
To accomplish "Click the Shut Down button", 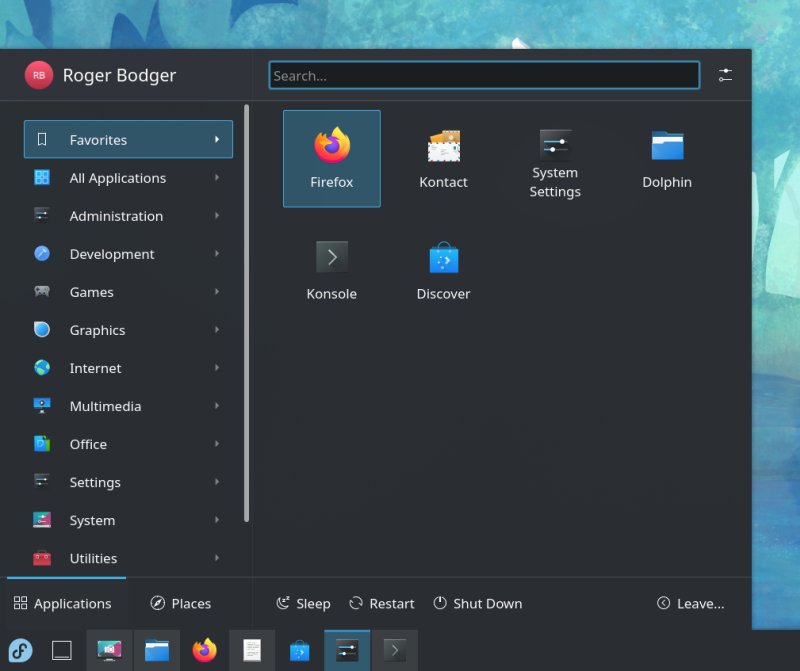I will tap(477, 603).
